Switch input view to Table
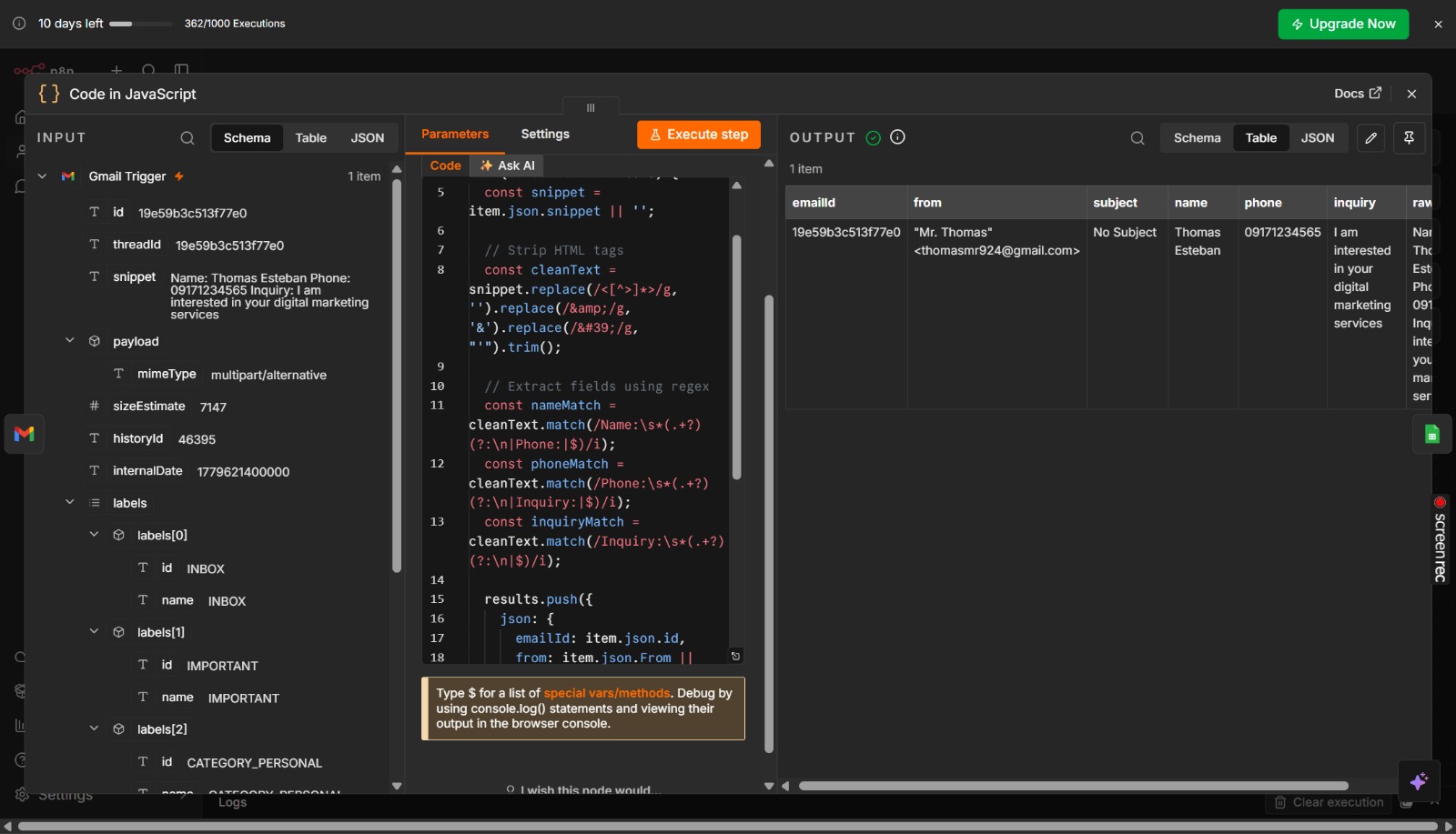Image resolution: width=1456 pixels, height=834 pixels. pos(311,138)
